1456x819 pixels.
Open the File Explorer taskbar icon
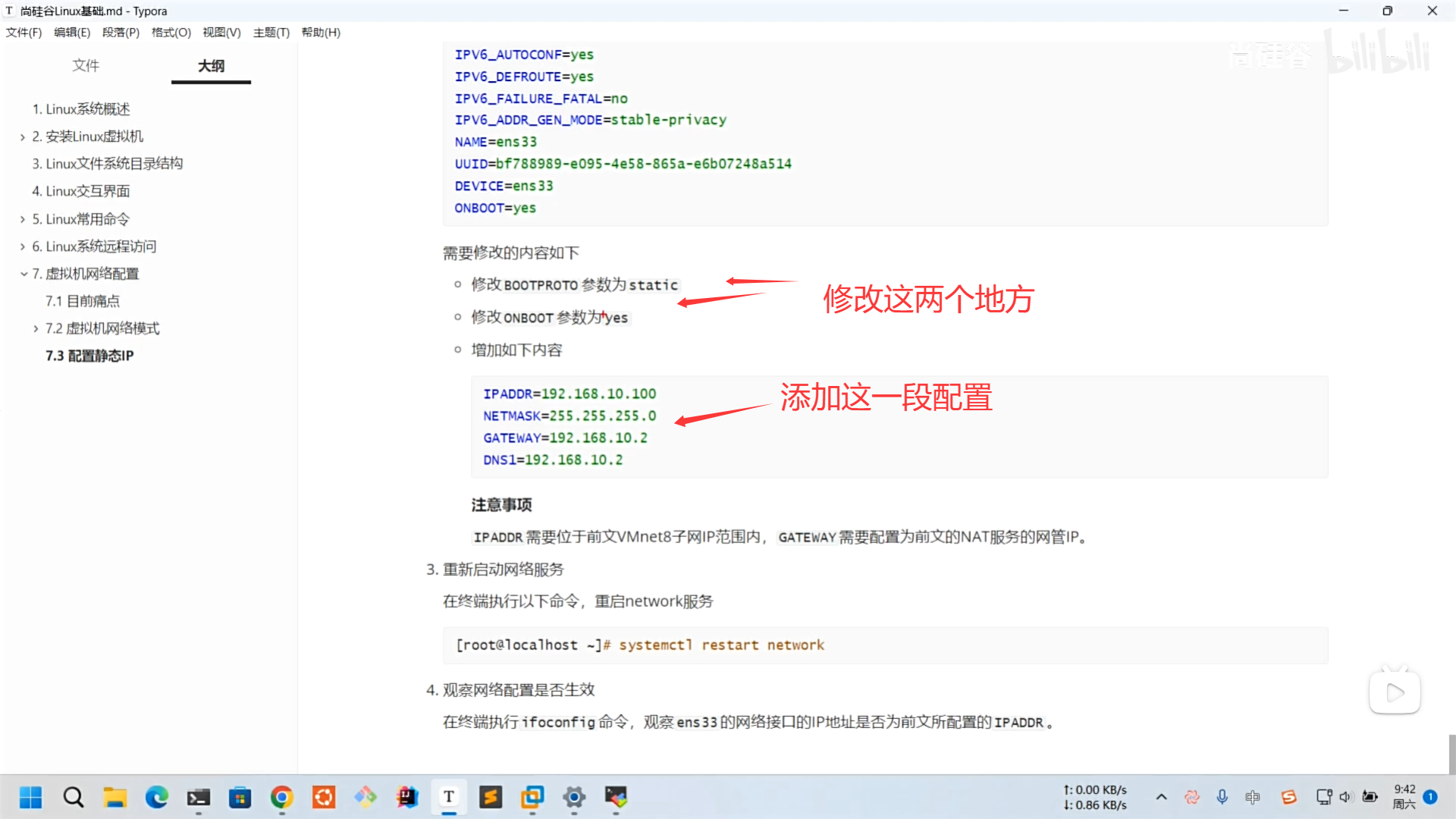coord(115,797)
